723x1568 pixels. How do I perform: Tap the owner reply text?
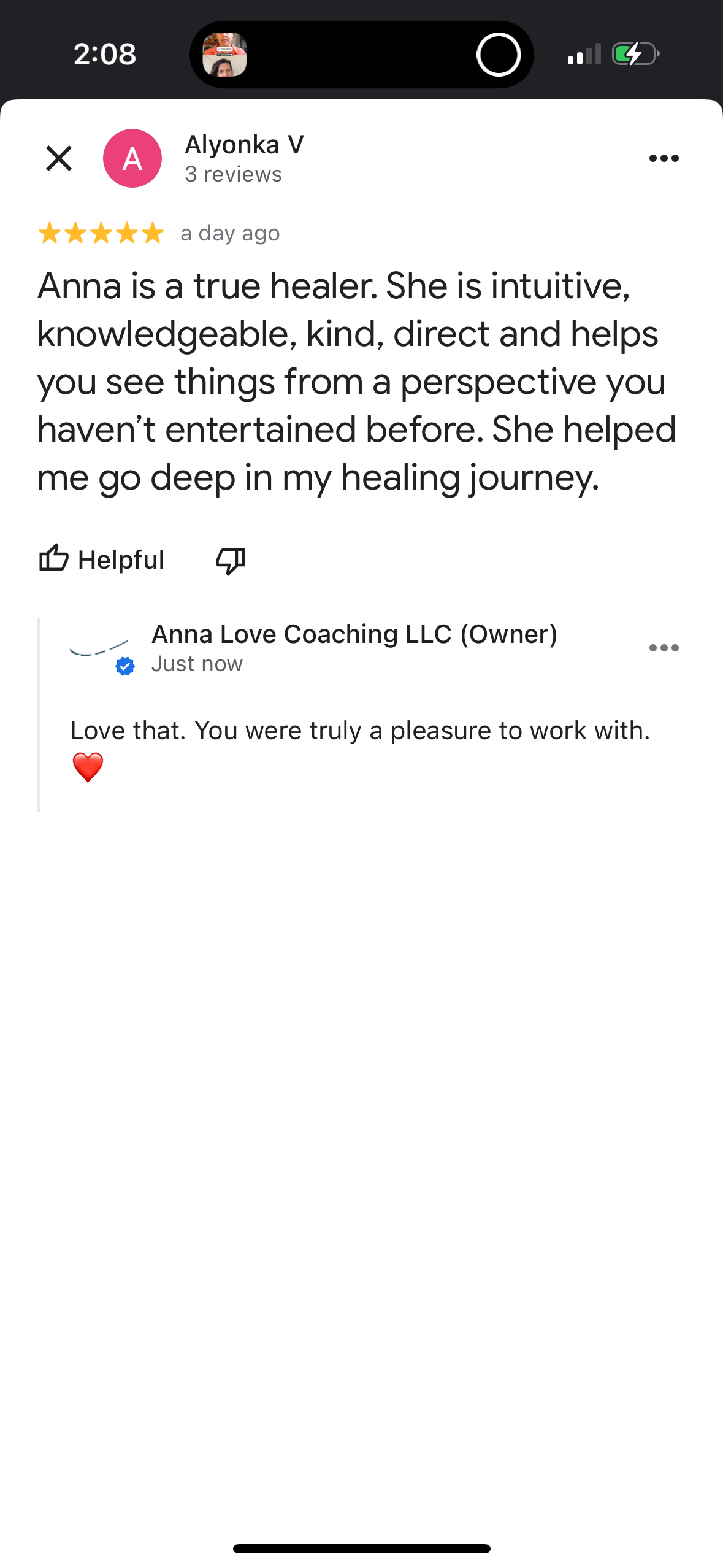tap(360, 731)
